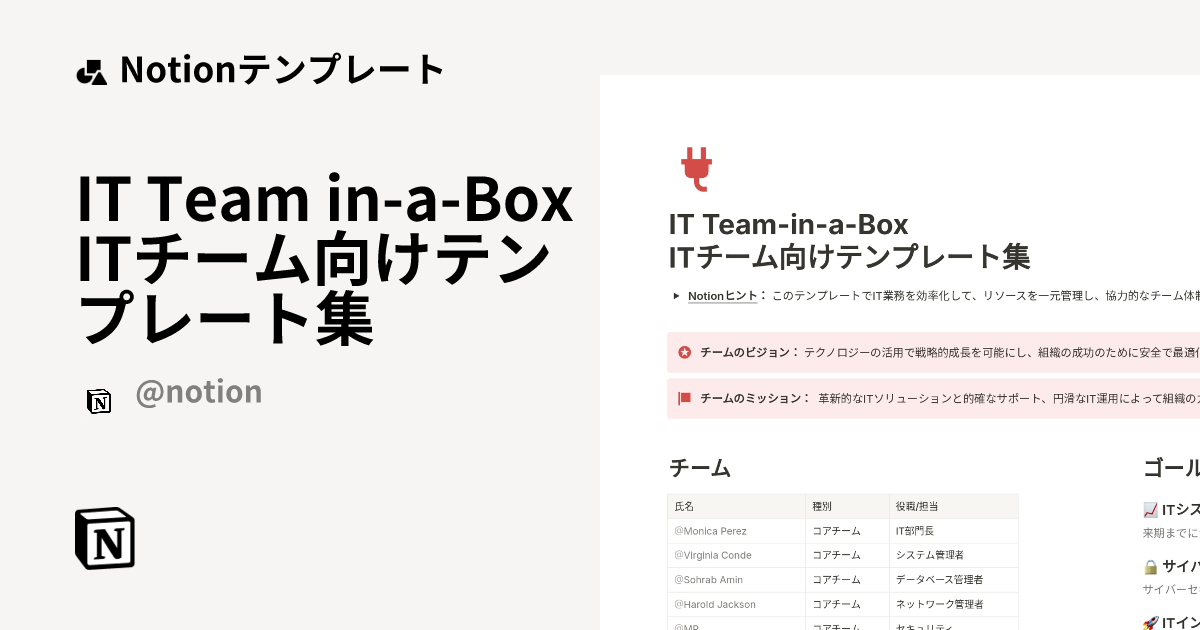Click the @Virginia Conde mention
1200x630 pixels.
[x=713, y=555]
